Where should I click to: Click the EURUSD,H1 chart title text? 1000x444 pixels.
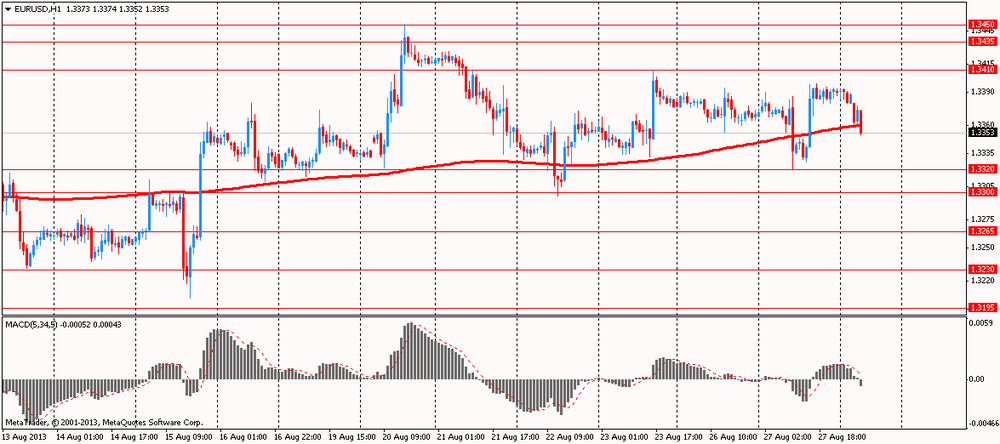(36, 8)
